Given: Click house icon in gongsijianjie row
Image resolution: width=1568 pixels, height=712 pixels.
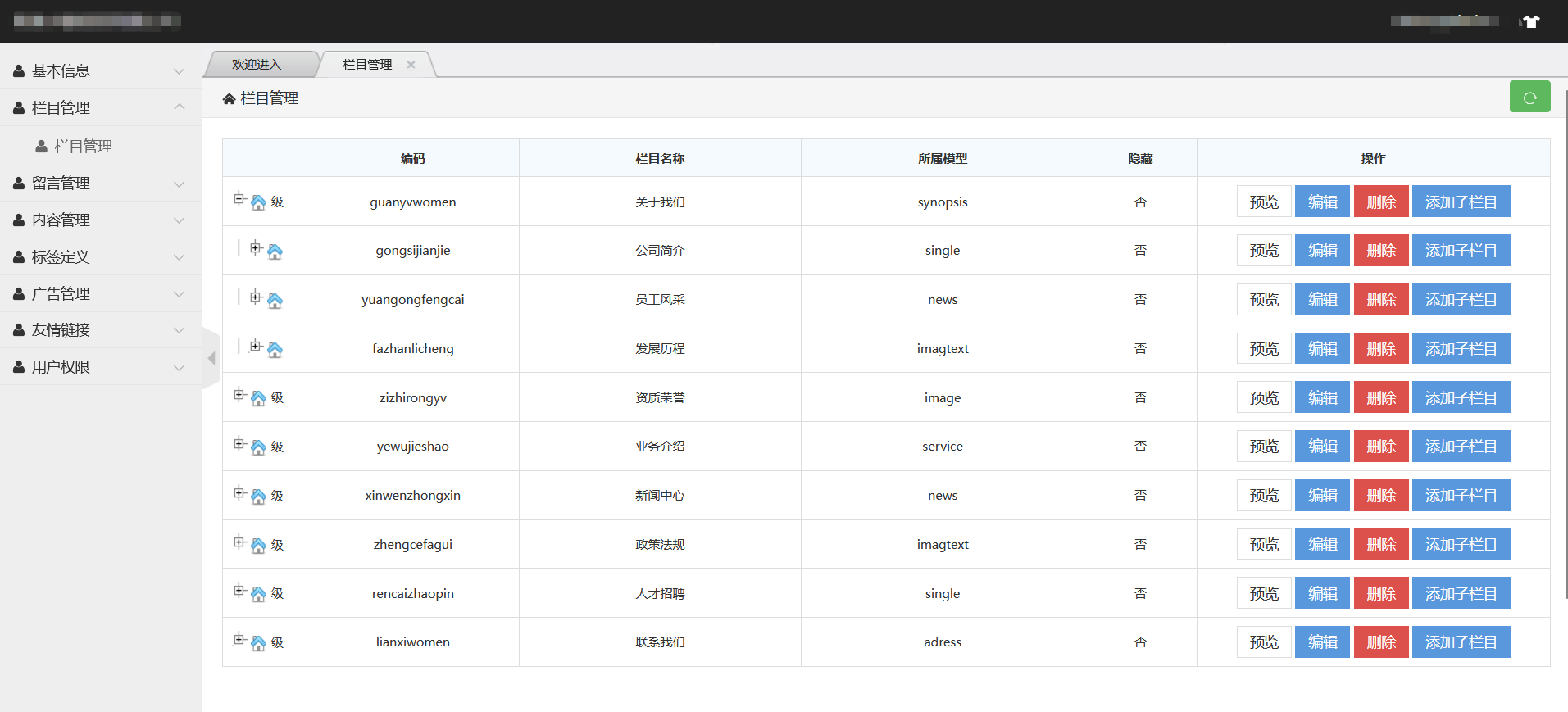Looking at the screenshot, I should pos(275,252).
